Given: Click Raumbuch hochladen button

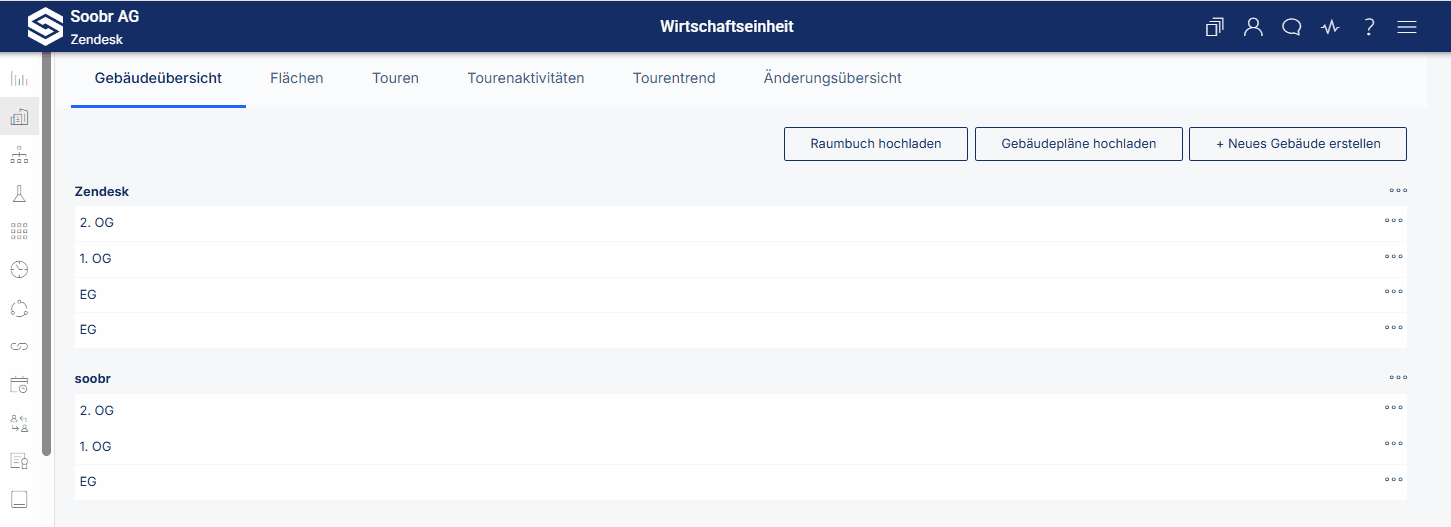Looking at the screenshot, I should click(x=876, y=144).
